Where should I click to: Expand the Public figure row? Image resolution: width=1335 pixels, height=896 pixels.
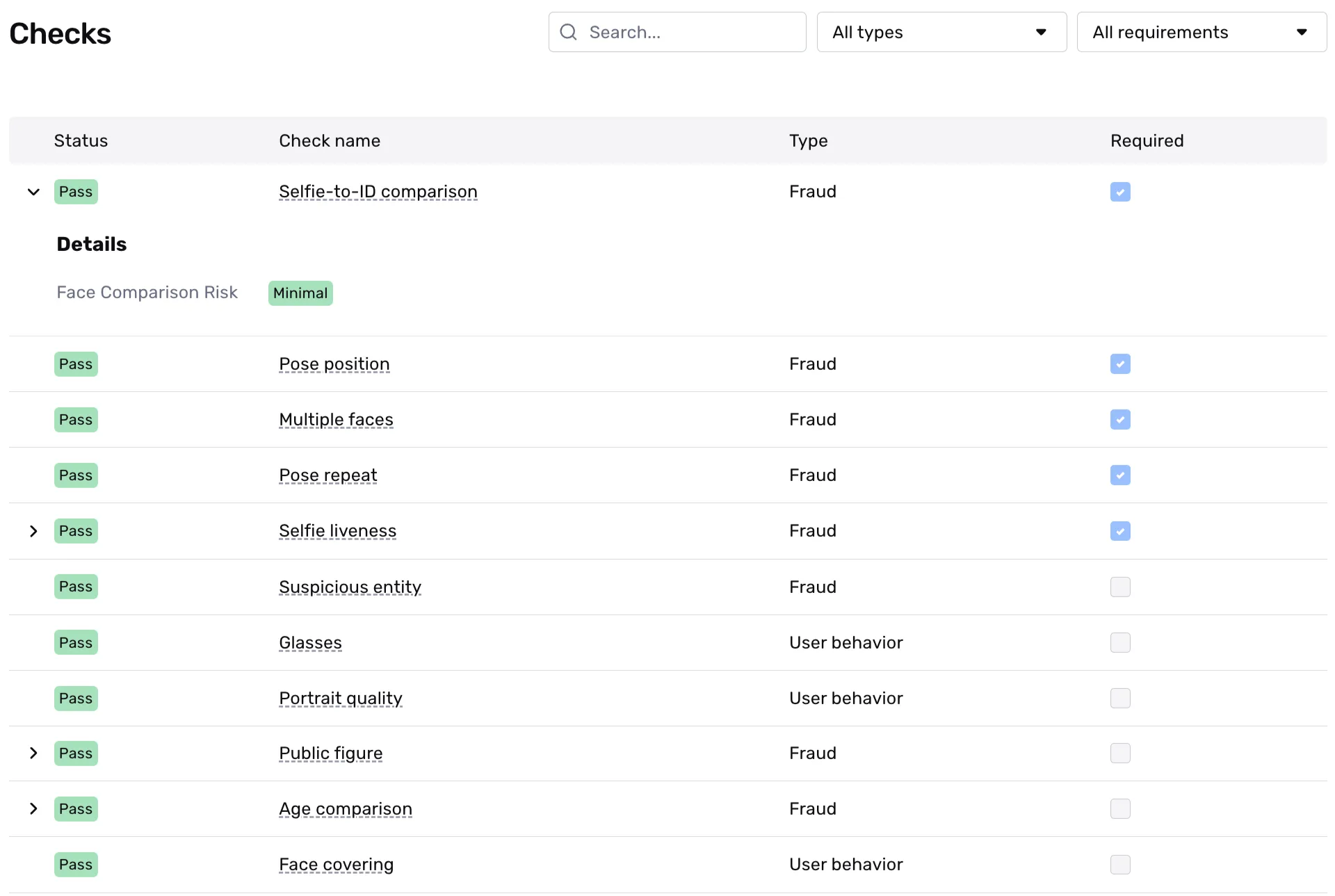pos(33,753)
